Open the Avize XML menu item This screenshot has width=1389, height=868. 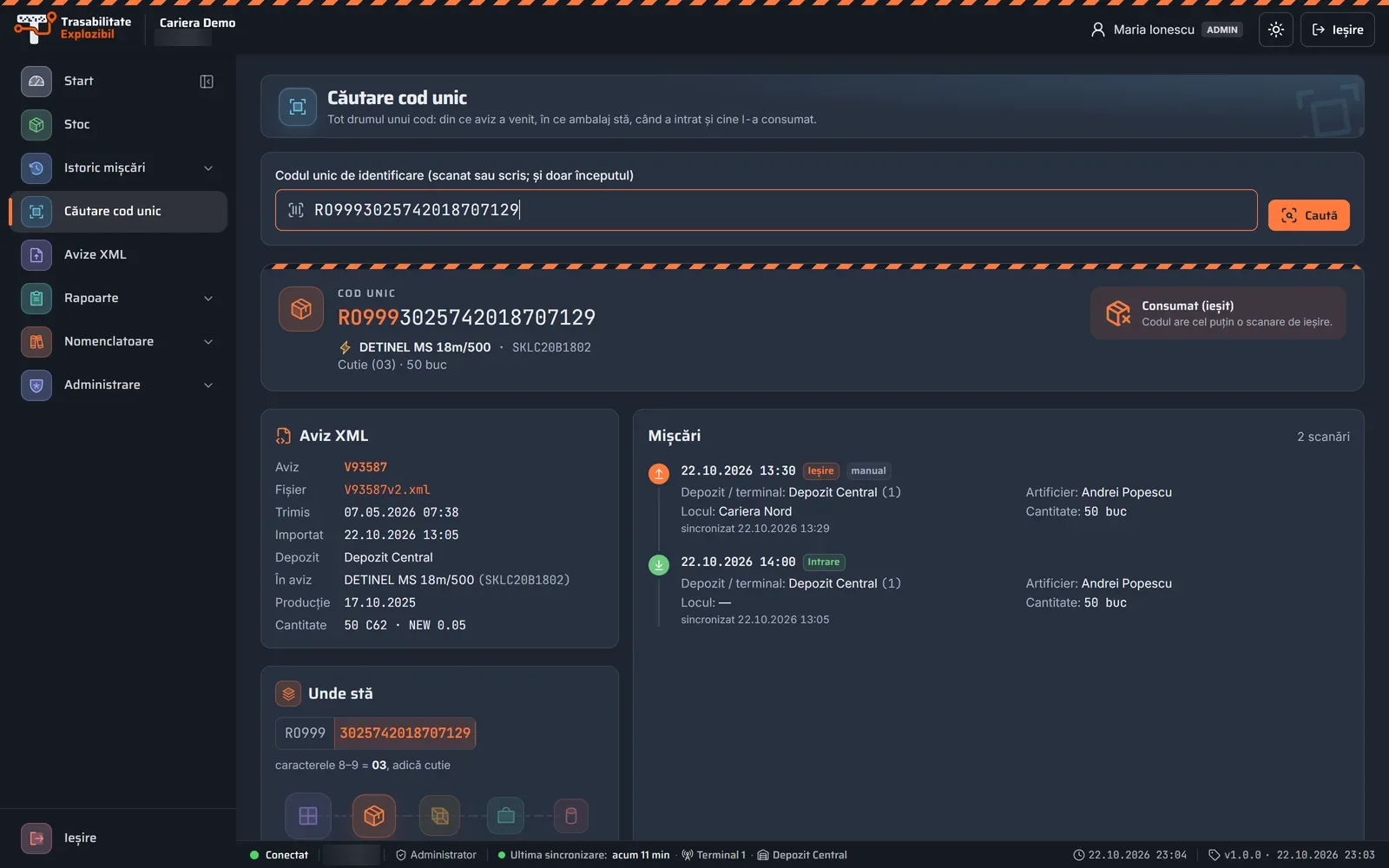[x=118, y=254]
